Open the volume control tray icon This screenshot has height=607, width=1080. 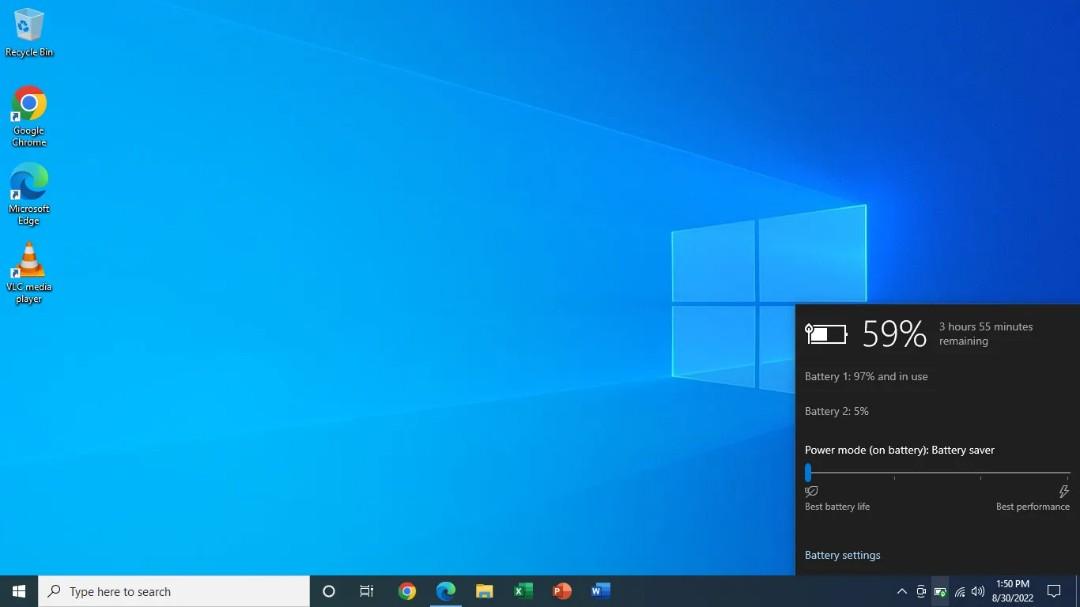[x=978, y=591]
